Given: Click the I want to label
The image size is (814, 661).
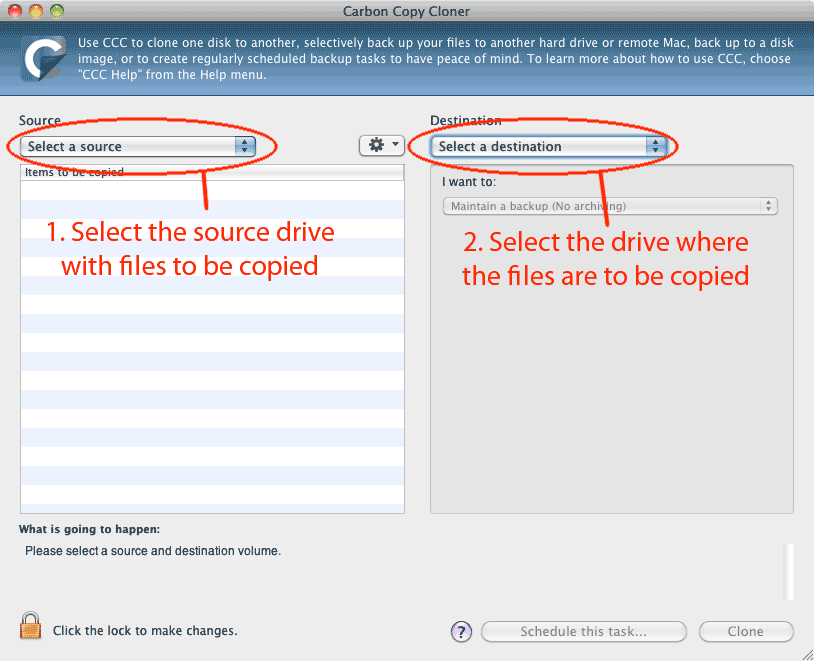Looking at the screenshot, I should 469,182.
